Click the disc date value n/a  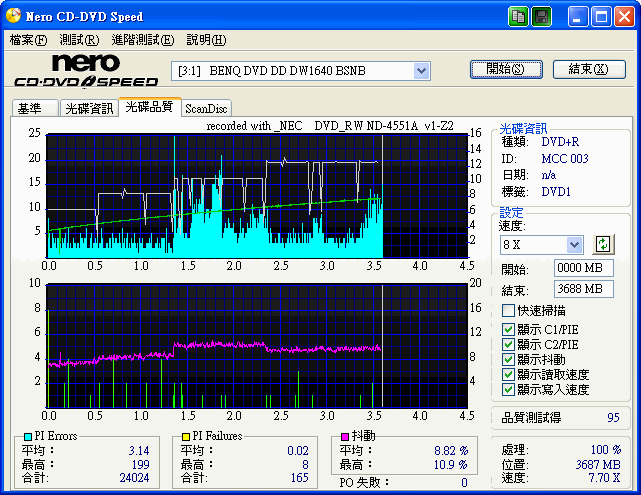coord(549,175)
